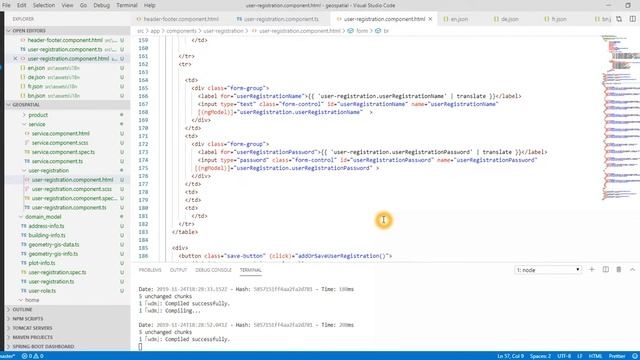Open geometry-gis-info.ts file

(53, 254)
